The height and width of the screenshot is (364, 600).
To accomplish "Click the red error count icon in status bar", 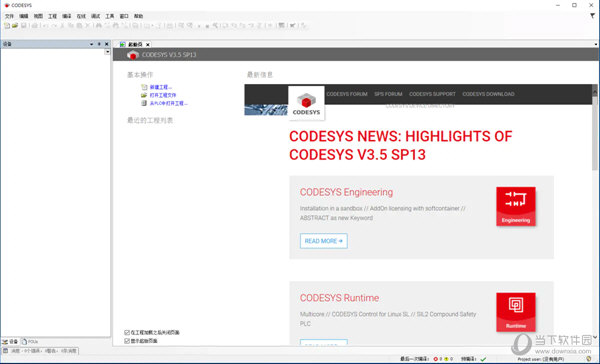I will pyautogui.click(x=435, y=359).
